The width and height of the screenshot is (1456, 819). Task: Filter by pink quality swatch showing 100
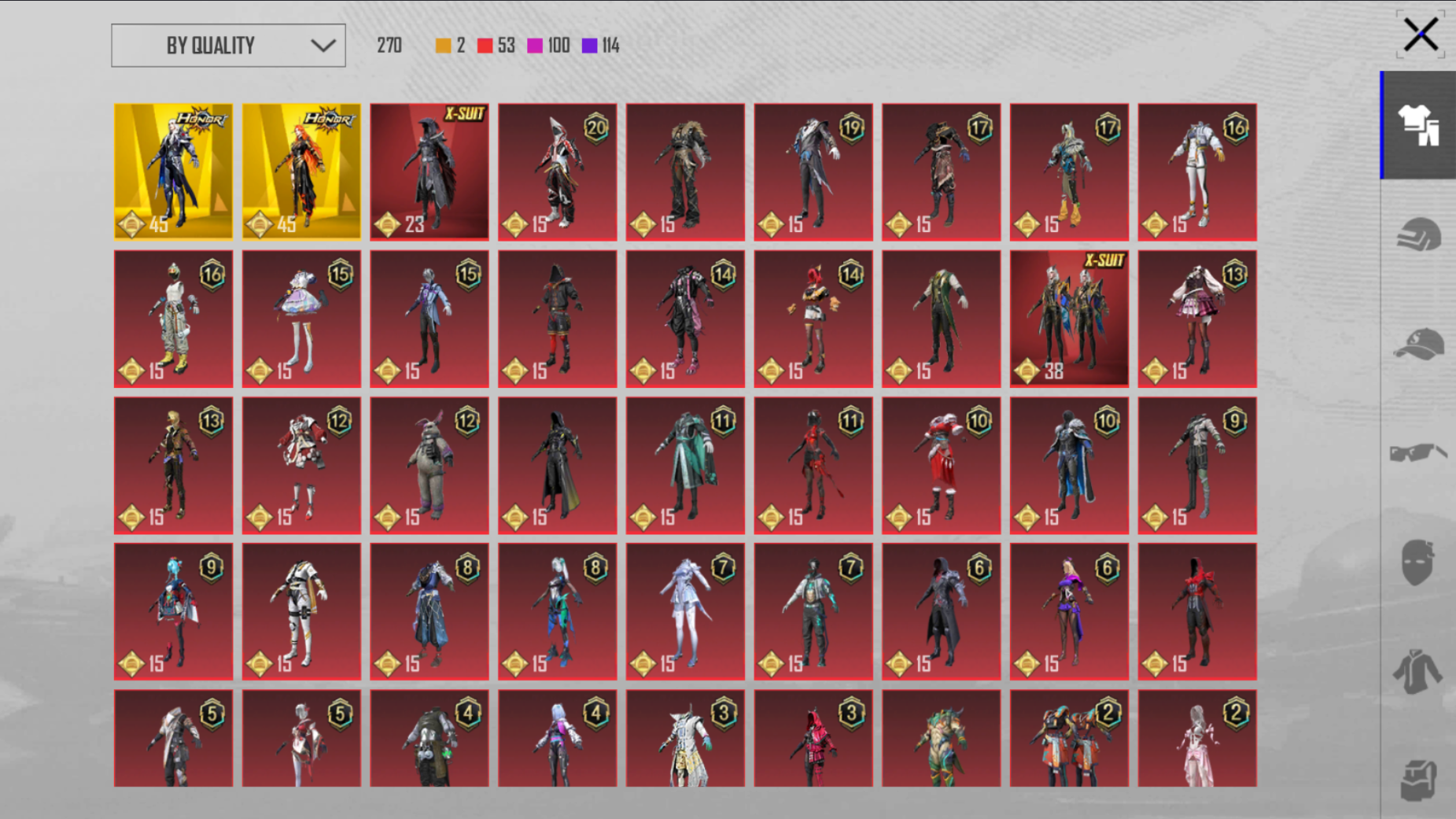pos(548,46)
